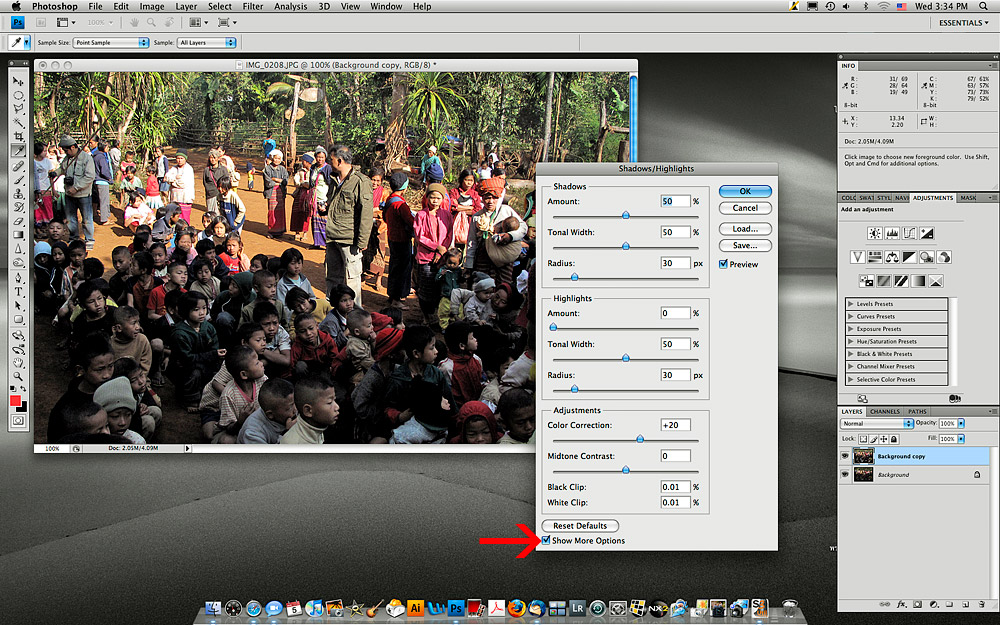The image size is (1000, 625).
Task: Hide the Background copy layer
Action: [845, 456]
